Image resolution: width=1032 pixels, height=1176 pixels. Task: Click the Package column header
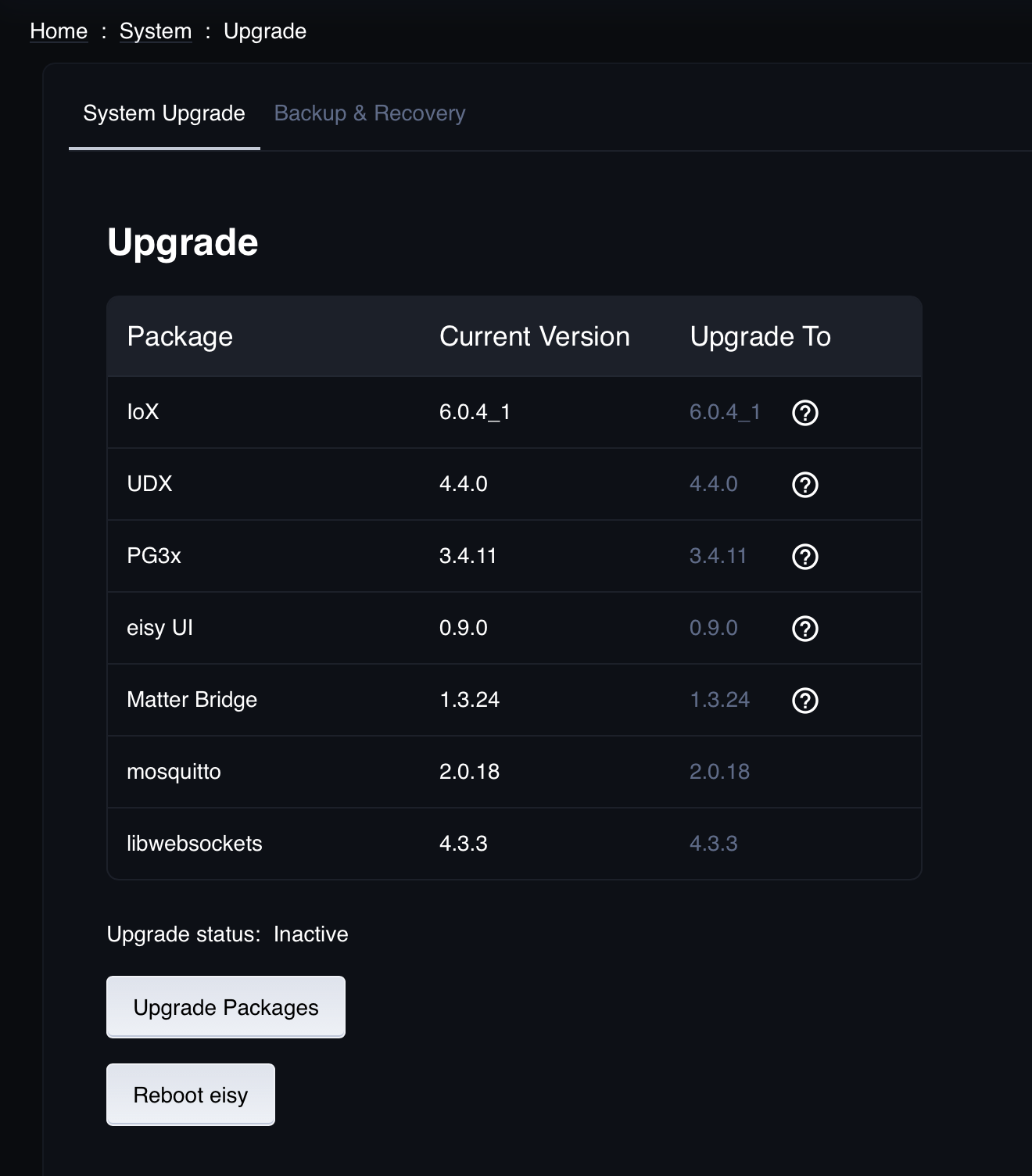[x=180, y=336]
